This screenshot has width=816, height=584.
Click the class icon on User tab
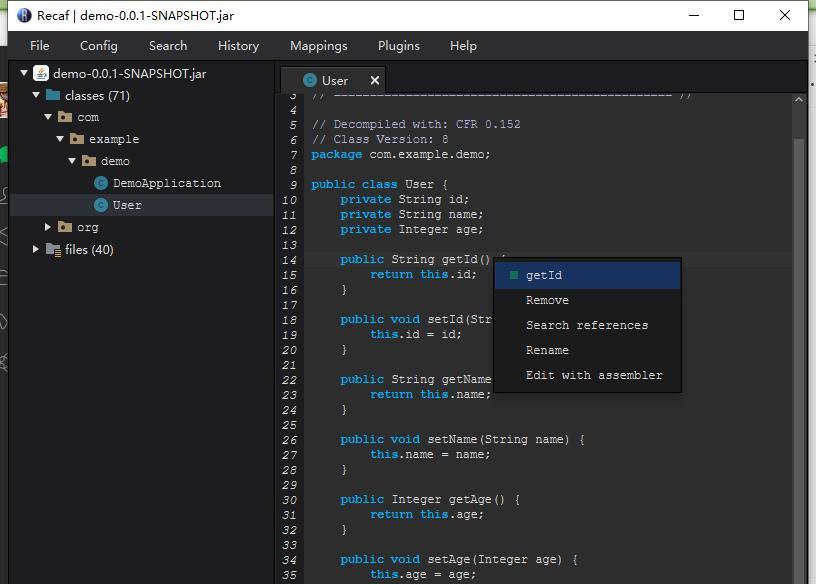point(310,80)
